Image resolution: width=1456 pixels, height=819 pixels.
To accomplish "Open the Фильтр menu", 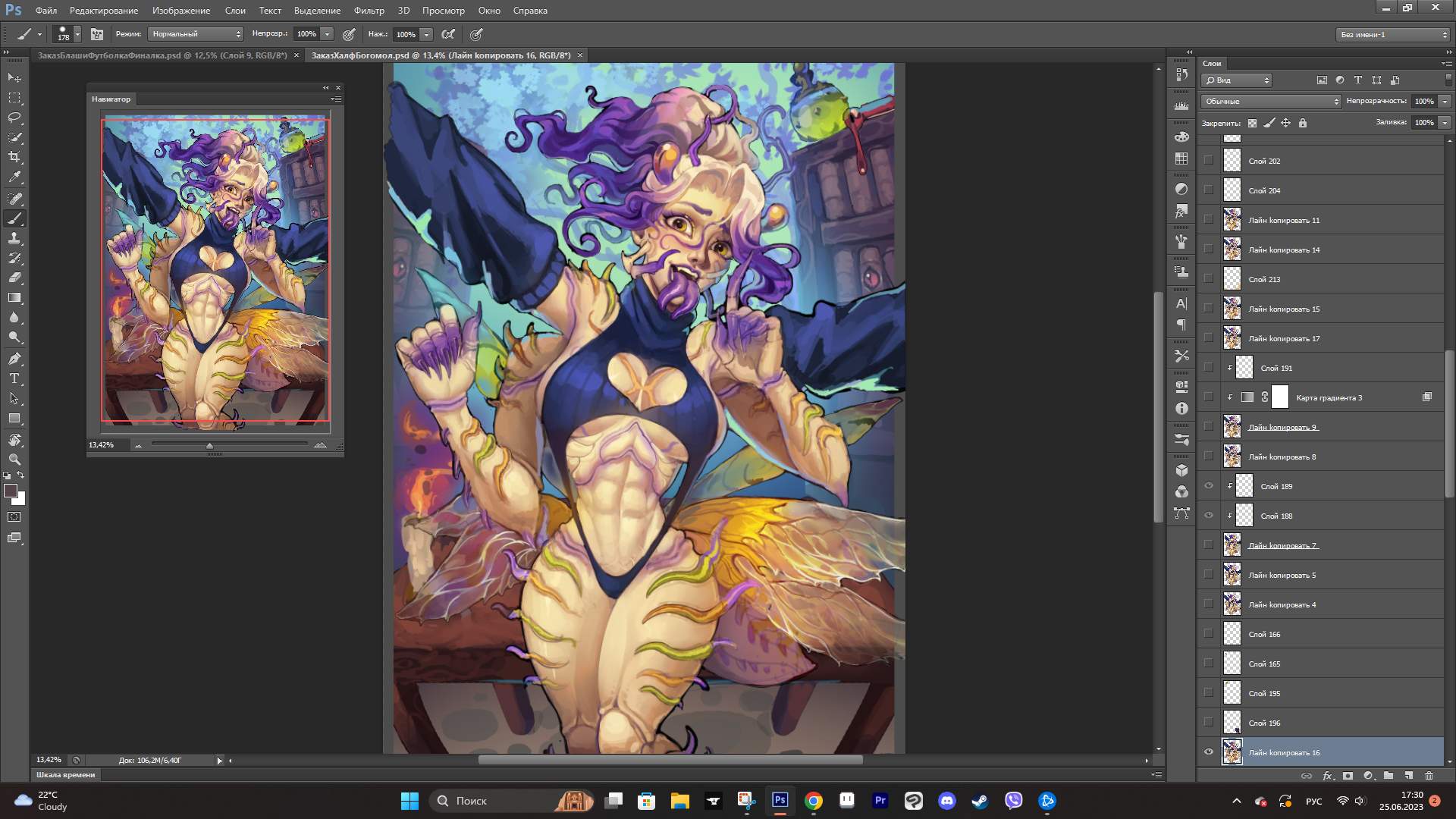I will 369,11.
